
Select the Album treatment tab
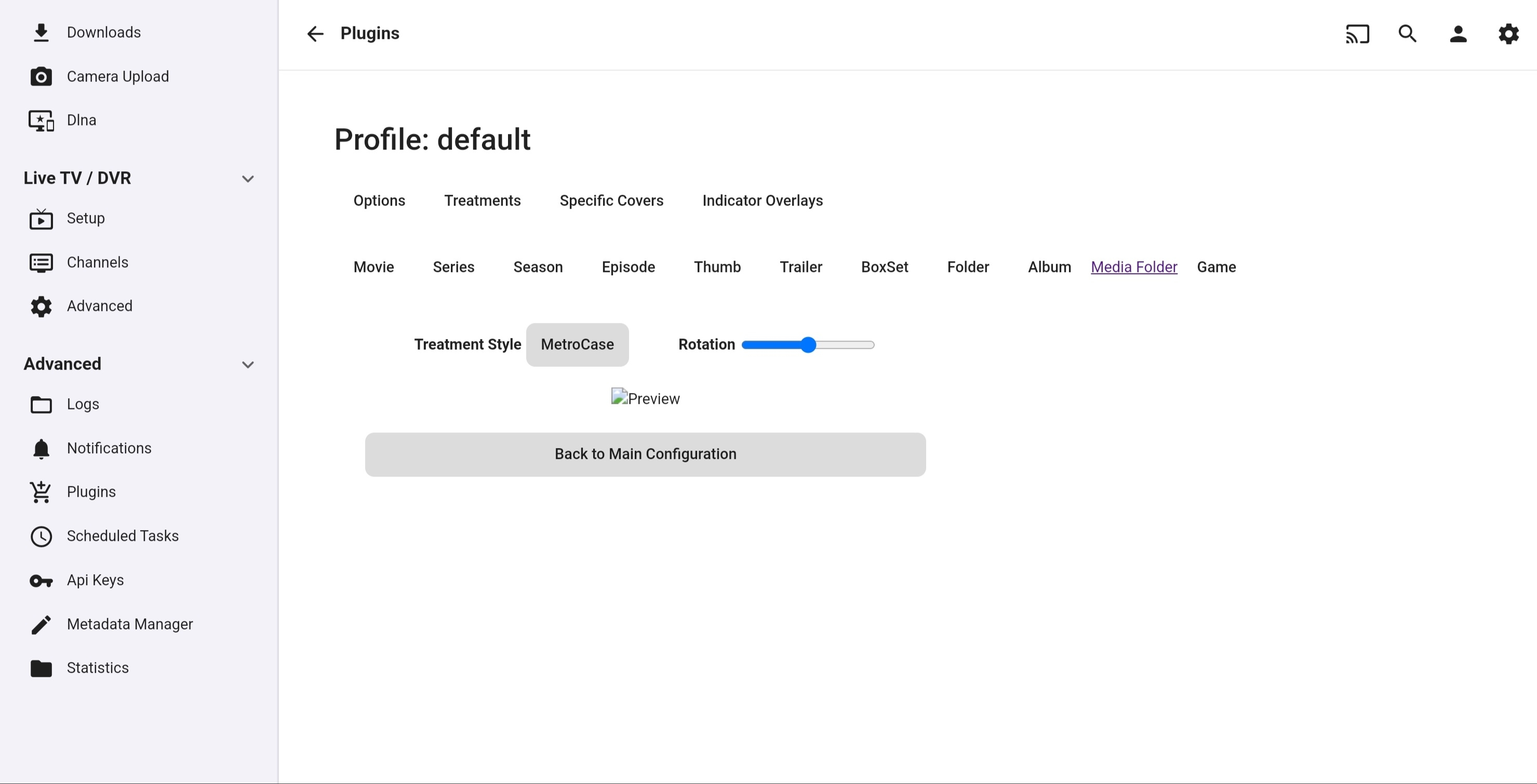(1049, 267)
